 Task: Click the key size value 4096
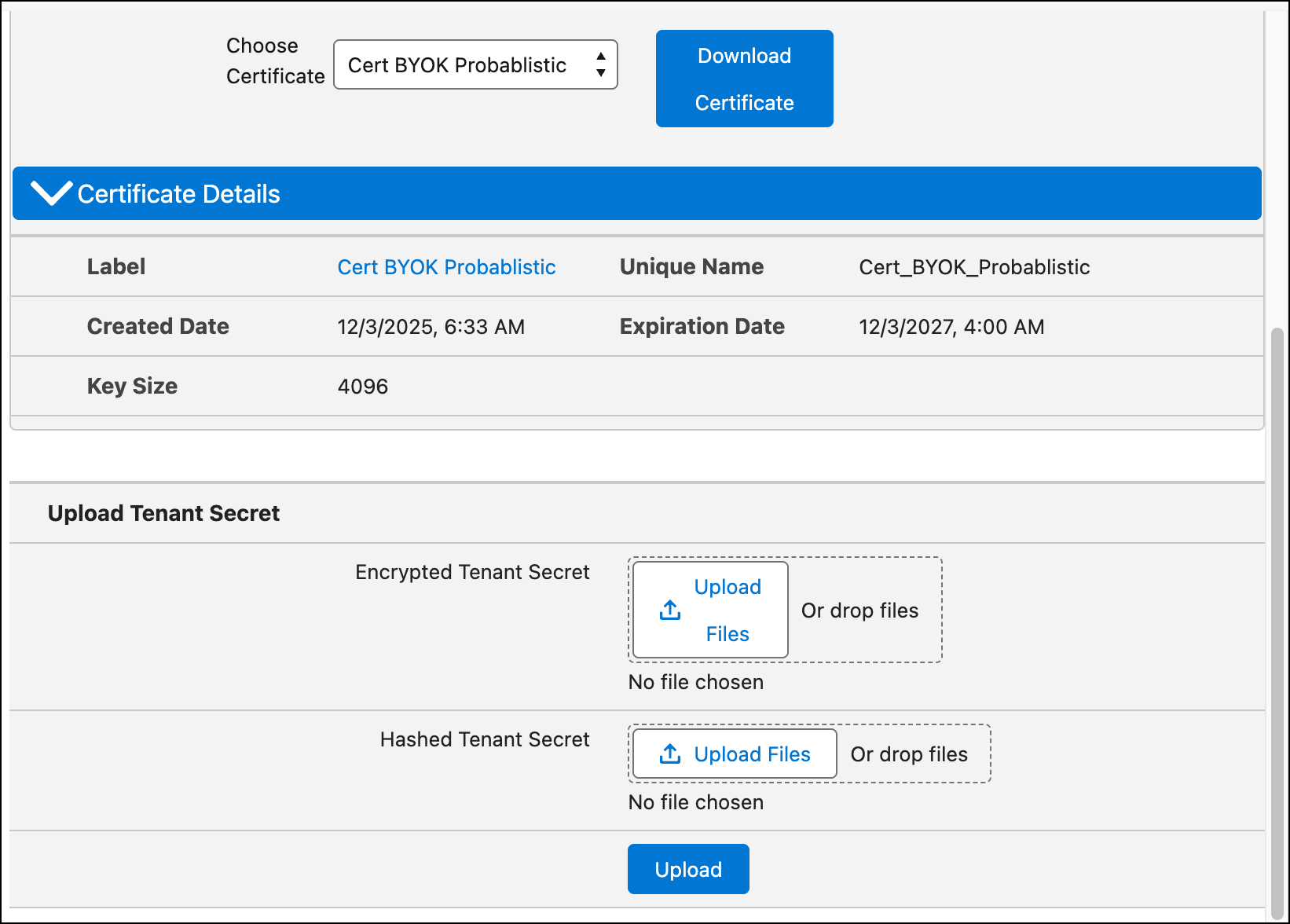(x=363, y=387)
